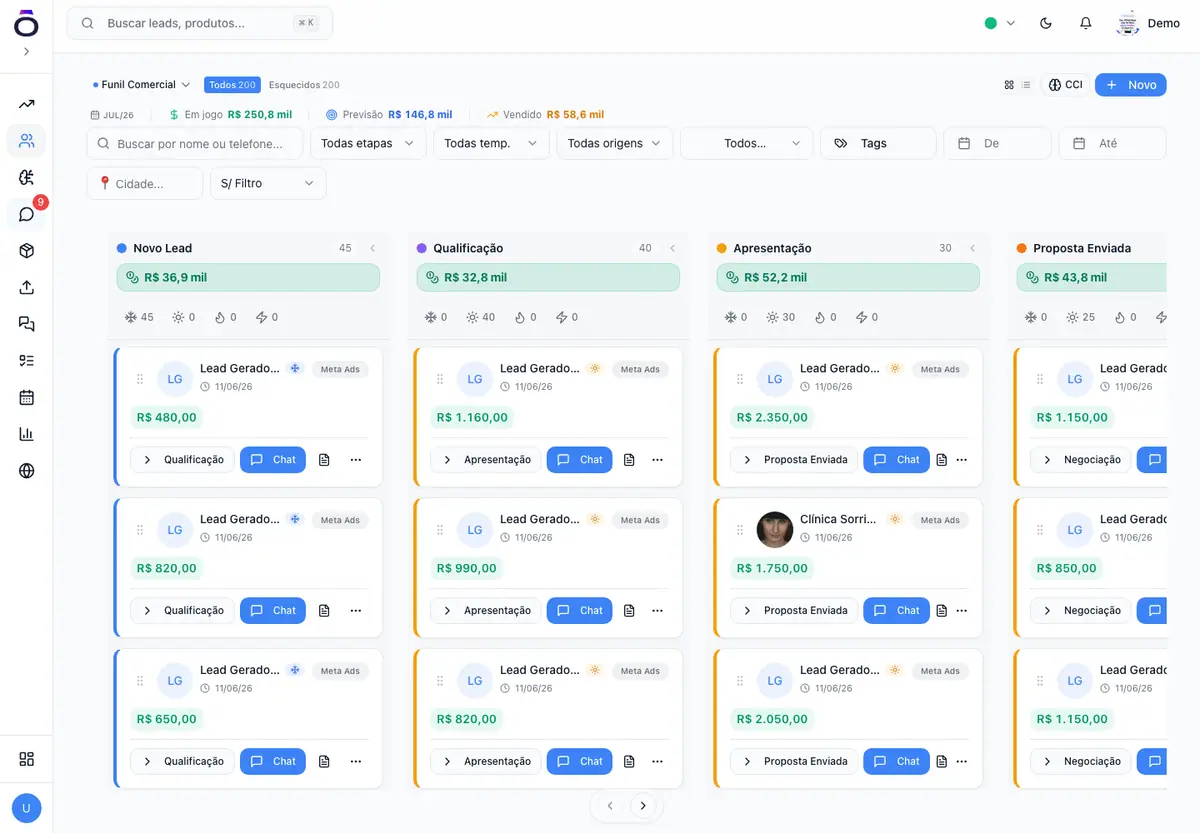Move R$ 1.160,00 lead to Apresentação
This screenshot has height=833, width=1200.
click(486, 460)
